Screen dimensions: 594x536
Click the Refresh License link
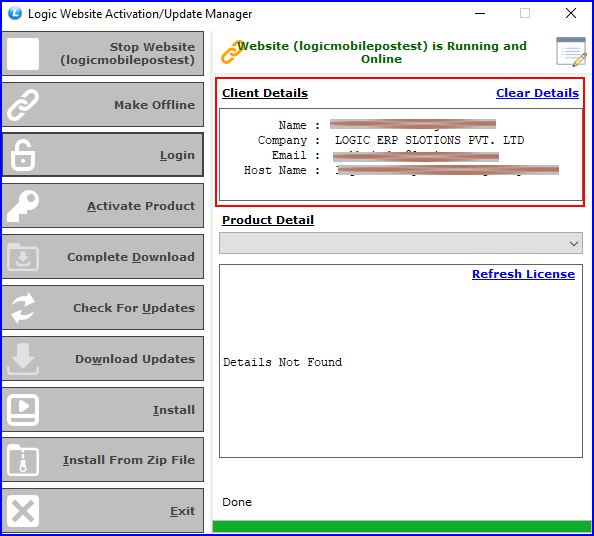pyautogui.click(x=523, y=274)
